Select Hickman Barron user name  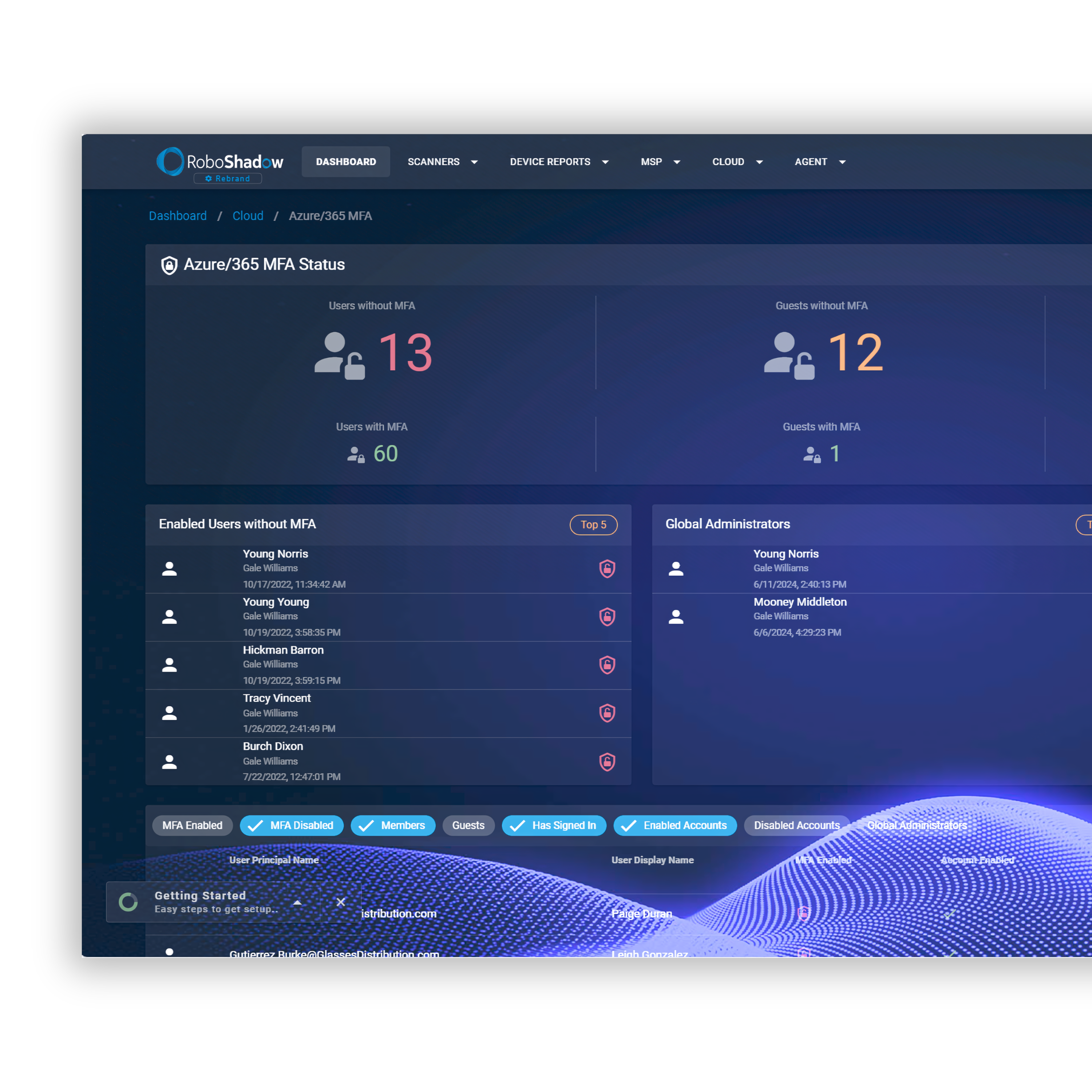[x=283, y=650]
